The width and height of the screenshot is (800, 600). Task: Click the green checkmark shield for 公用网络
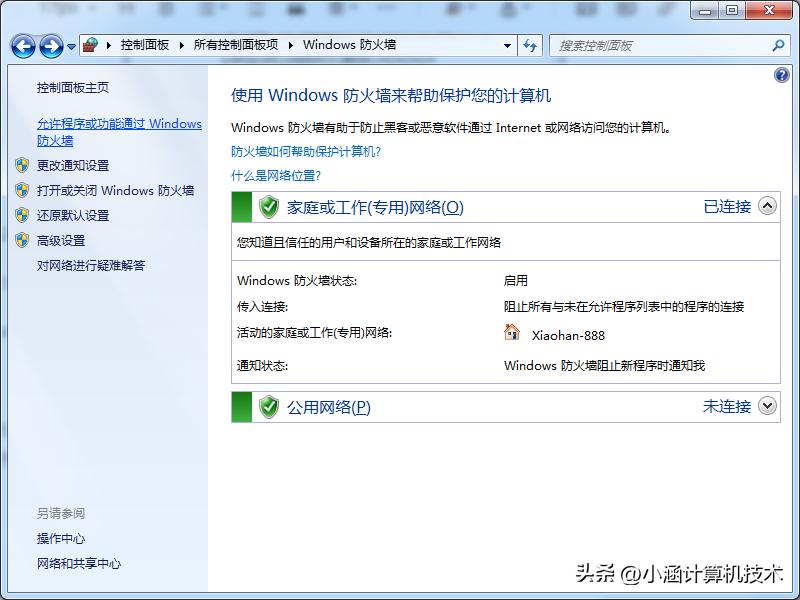click(x=268, y=407)
